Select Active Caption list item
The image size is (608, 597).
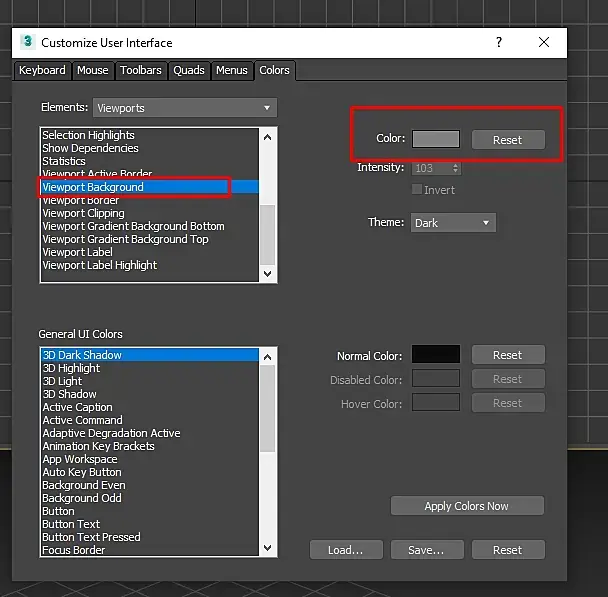(150, 407)
